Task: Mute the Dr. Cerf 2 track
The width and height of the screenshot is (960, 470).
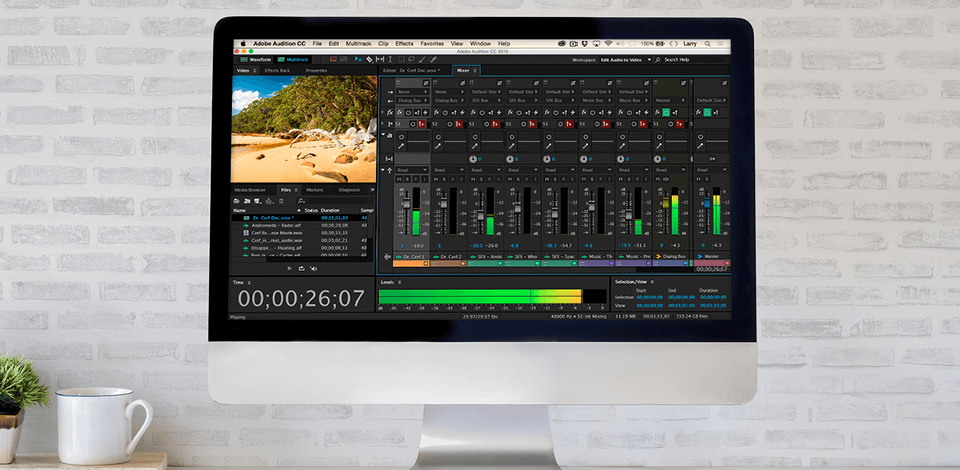Action: pyautogui.click(x=436, y=179)
